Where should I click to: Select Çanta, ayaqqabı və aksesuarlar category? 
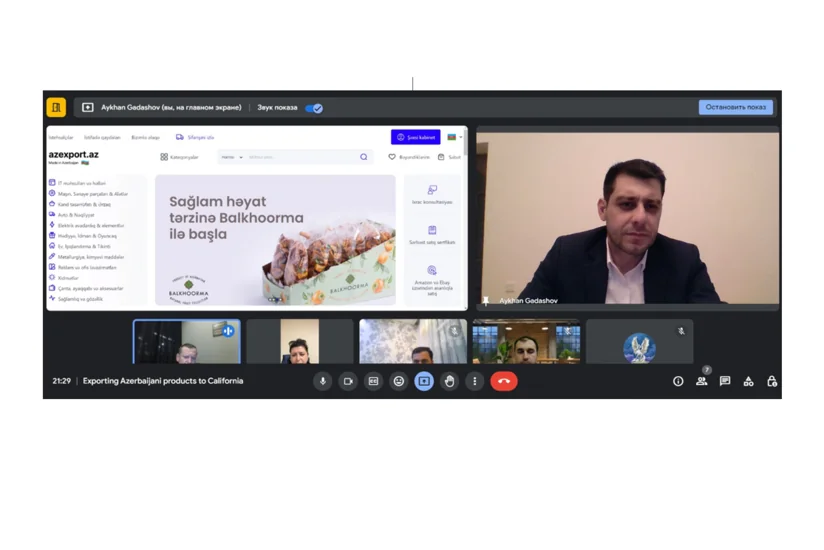[x=86, y=288]
